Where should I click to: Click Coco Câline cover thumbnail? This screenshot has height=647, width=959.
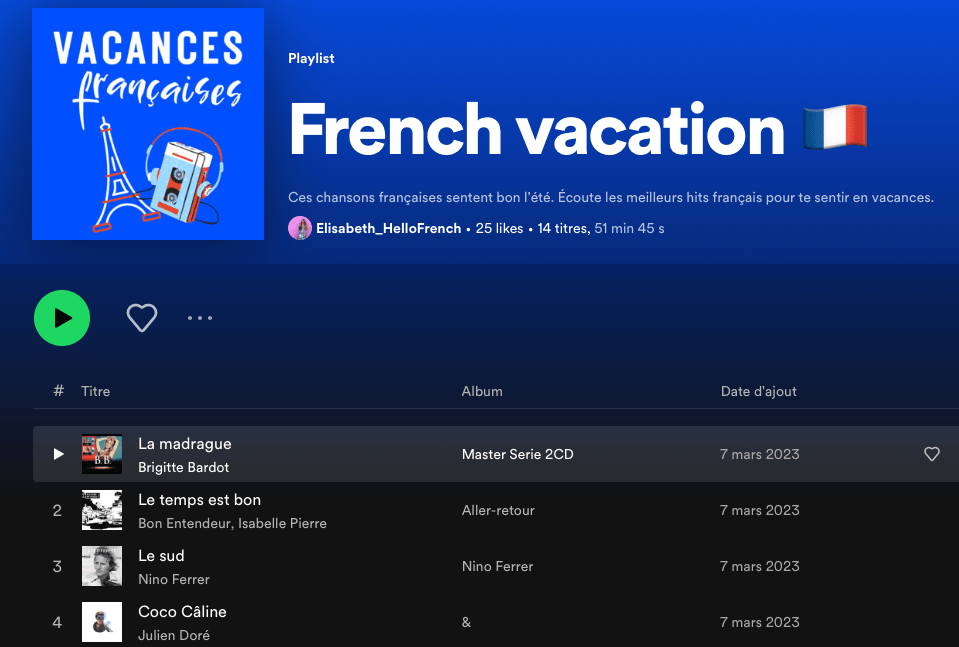point(102,622)
